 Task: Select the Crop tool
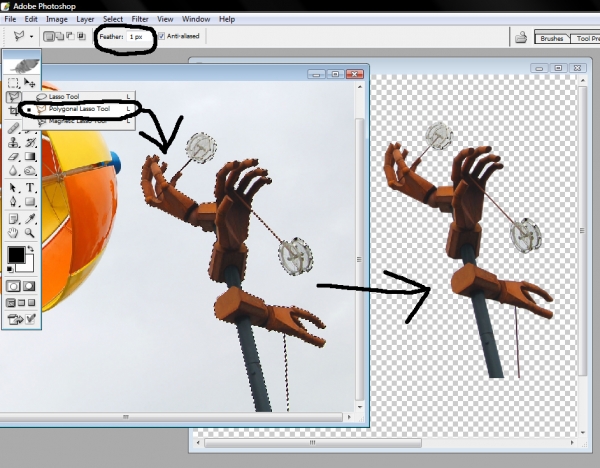pyautogui.click(x=13, y=111)
